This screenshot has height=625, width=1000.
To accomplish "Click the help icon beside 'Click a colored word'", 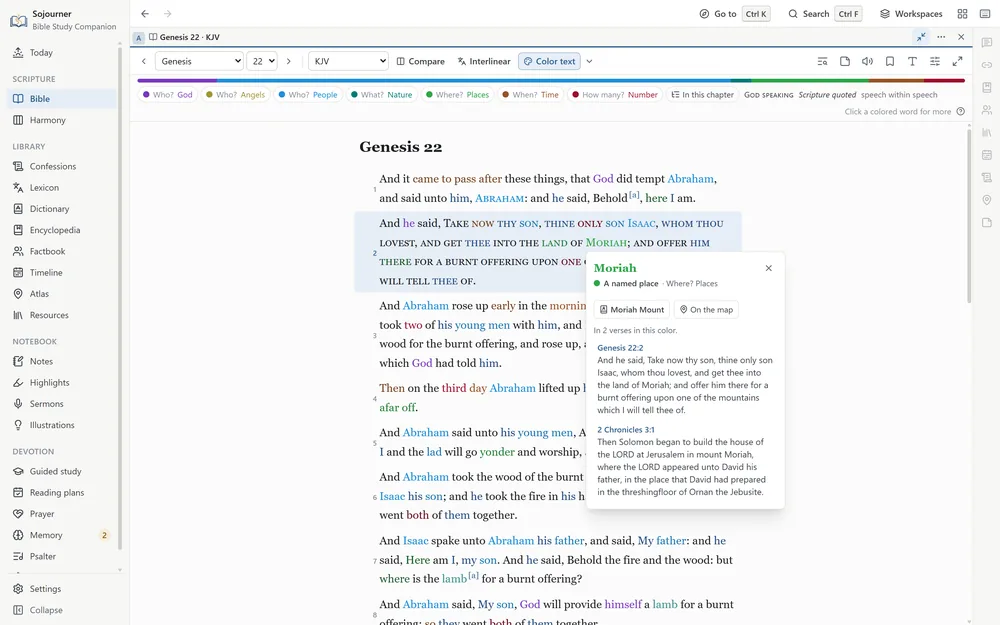I will [960, 112].
